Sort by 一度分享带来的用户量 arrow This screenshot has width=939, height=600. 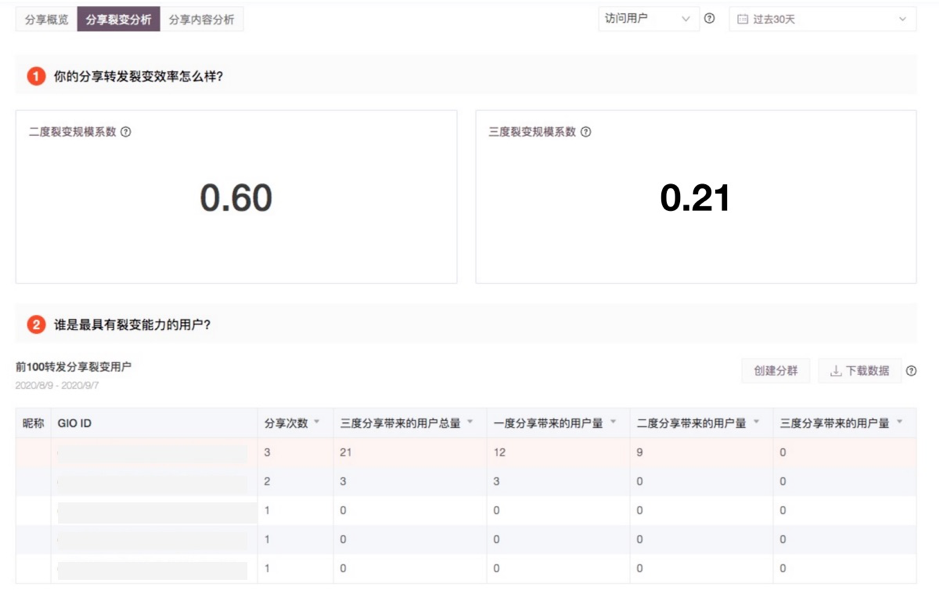(613, 423)
